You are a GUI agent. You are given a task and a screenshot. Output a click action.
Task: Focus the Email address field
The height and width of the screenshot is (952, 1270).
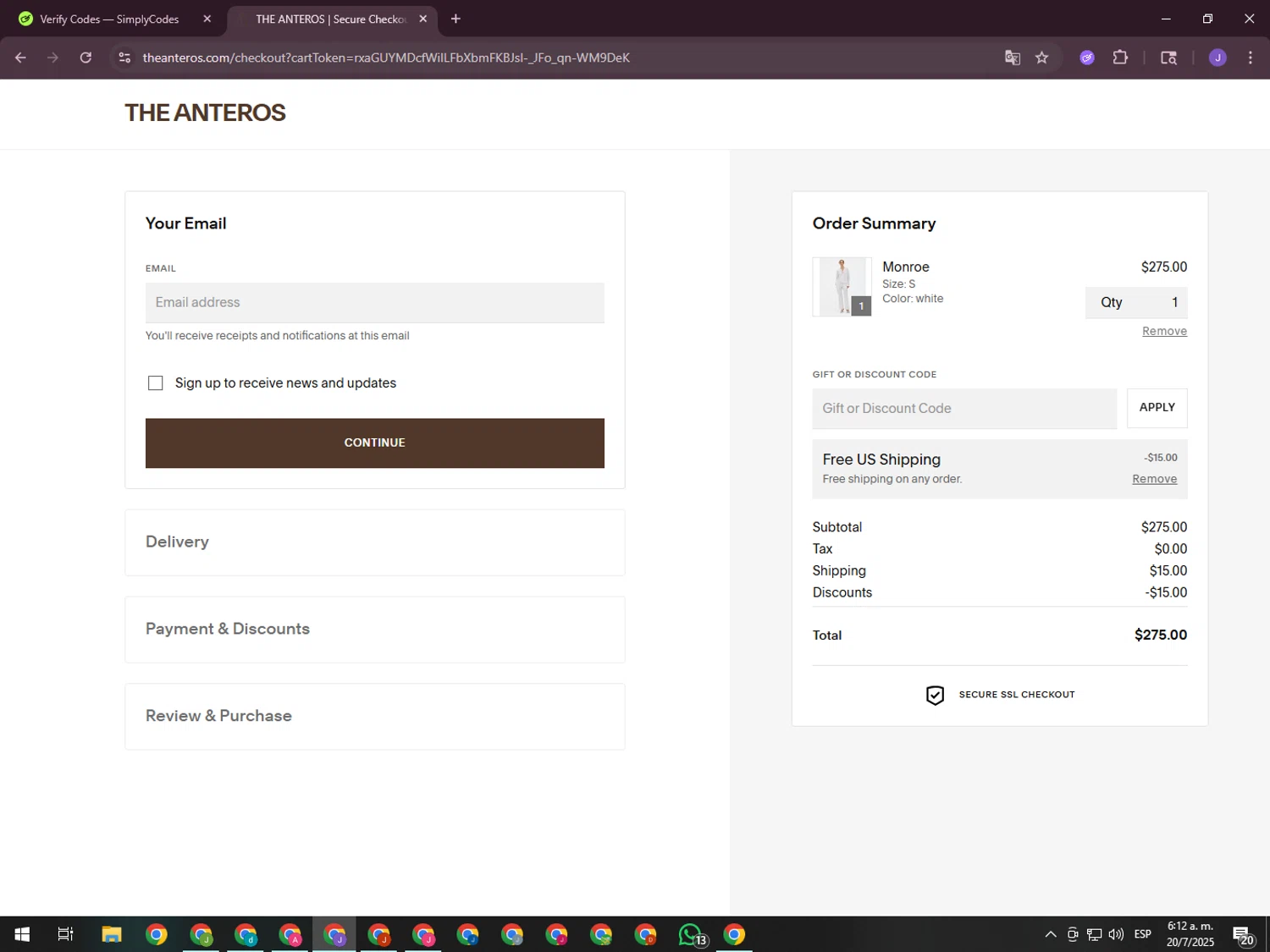pos(374,302)
